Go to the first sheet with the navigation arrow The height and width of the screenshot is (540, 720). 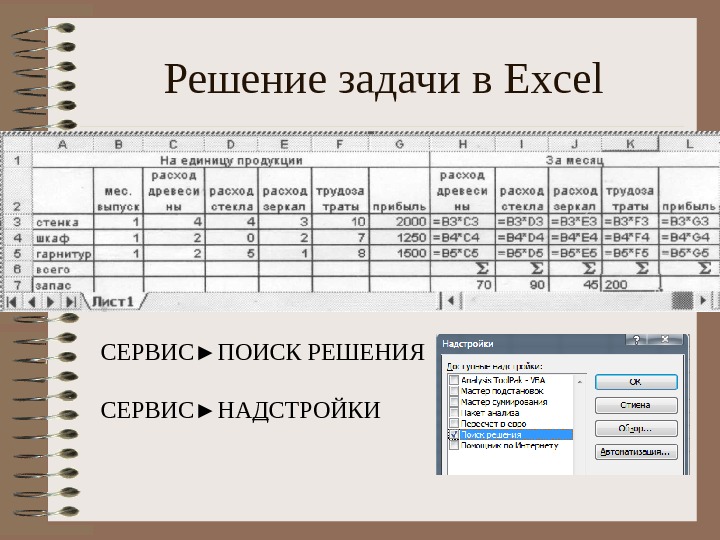coord(11,302)
